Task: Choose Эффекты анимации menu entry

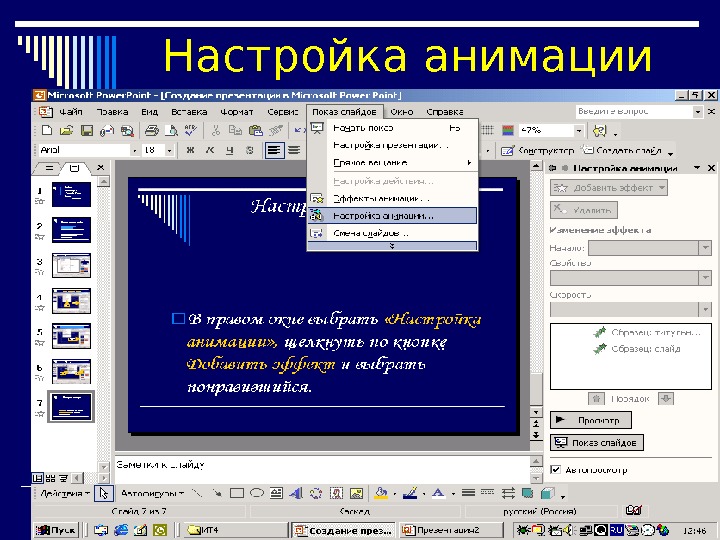Action: (x=392, y=198)
